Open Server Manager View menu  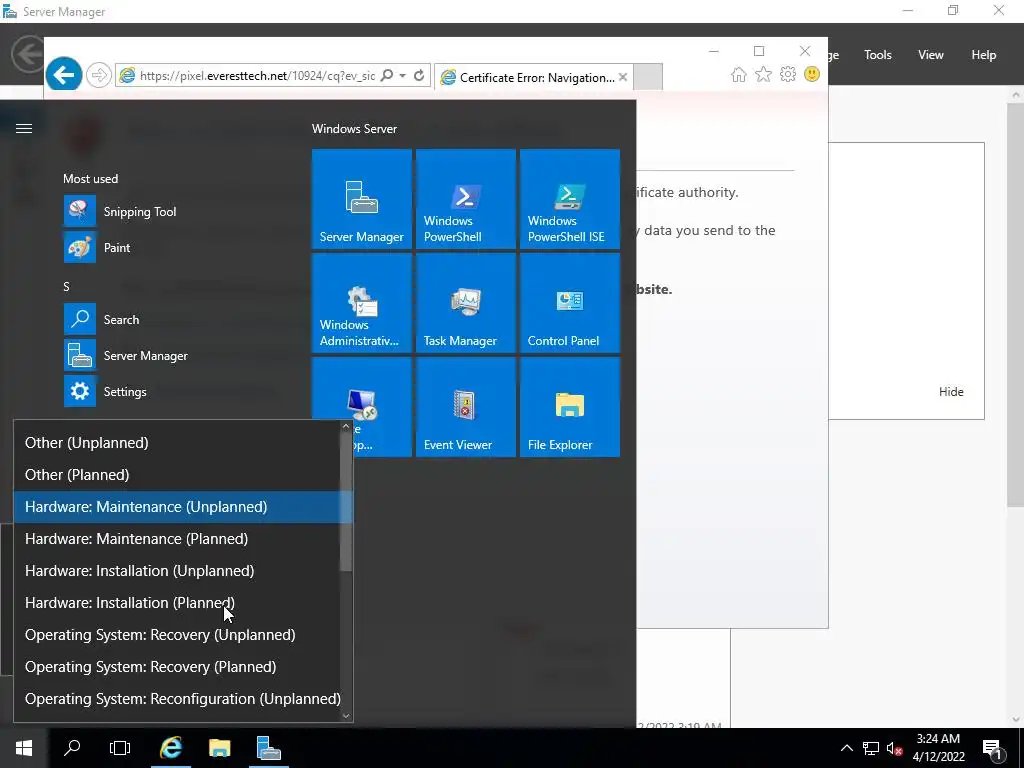(931, 55)
